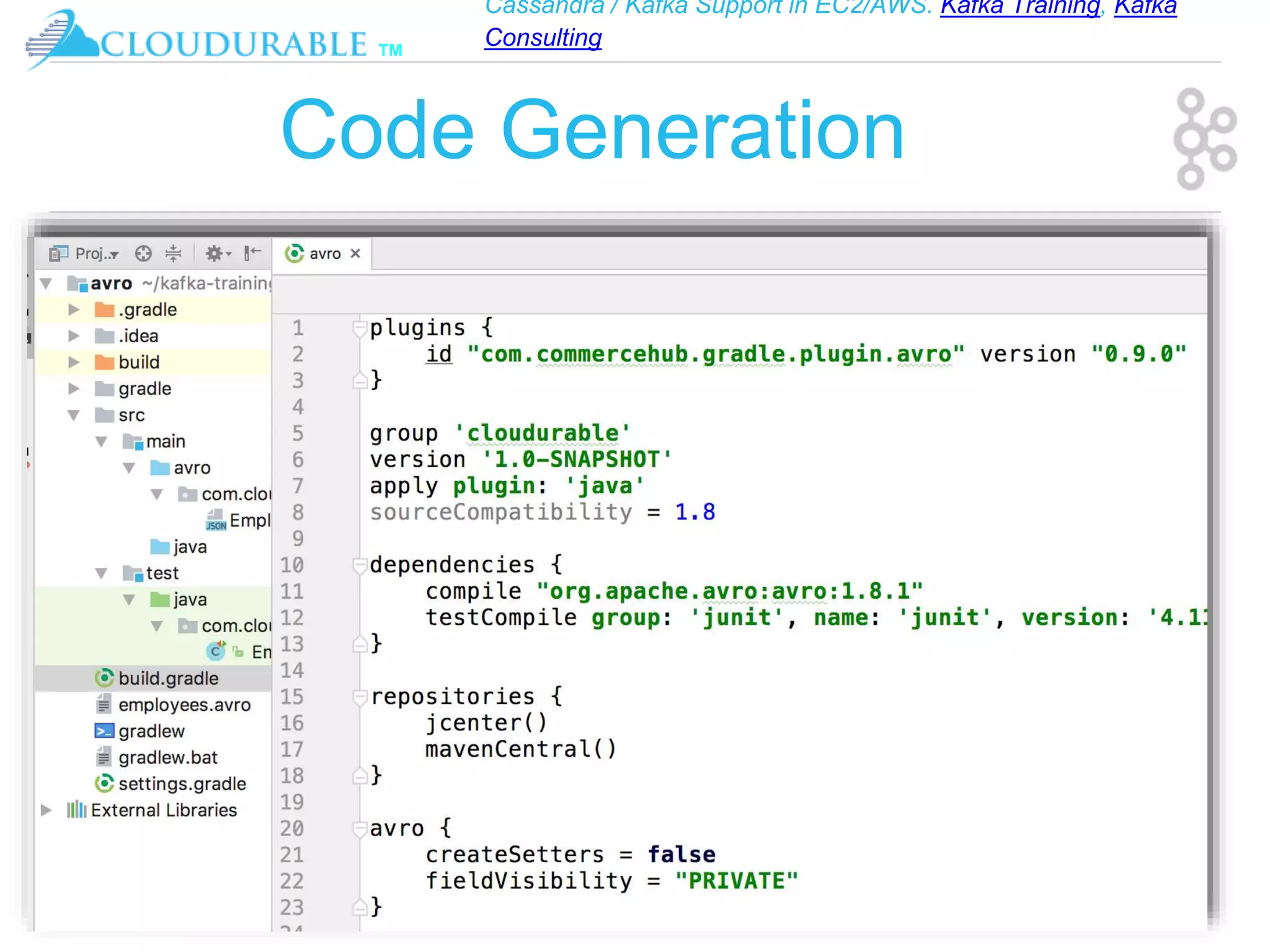Expand the build folder

pyautogui.click(x=74, y=362)
